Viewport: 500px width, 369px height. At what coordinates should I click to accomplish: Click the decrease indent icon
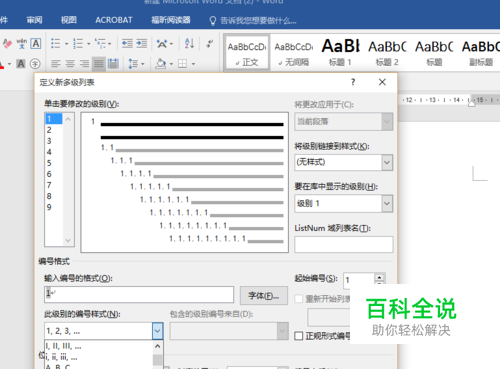pyautogui.click(x=127, y=44)
